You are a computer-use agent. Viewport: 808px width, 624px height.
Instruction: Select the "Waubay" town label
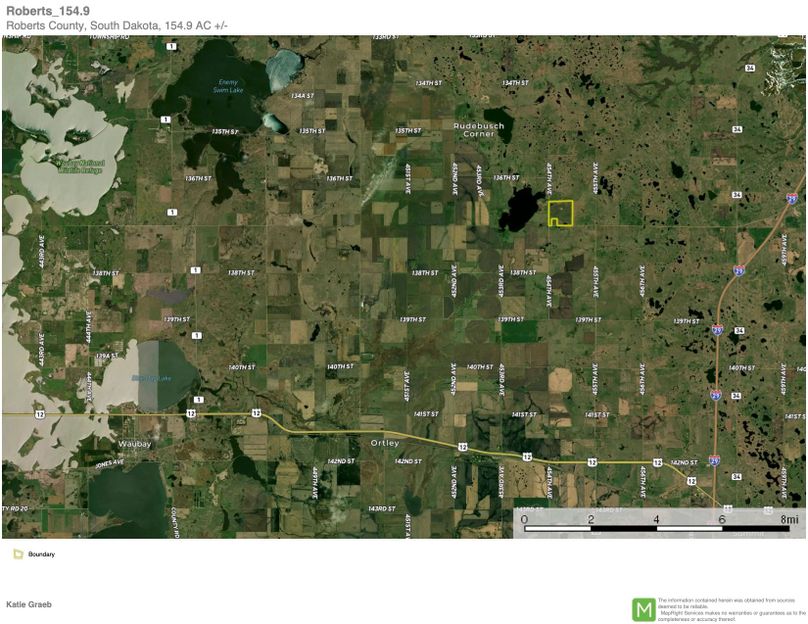click(134, 444)
